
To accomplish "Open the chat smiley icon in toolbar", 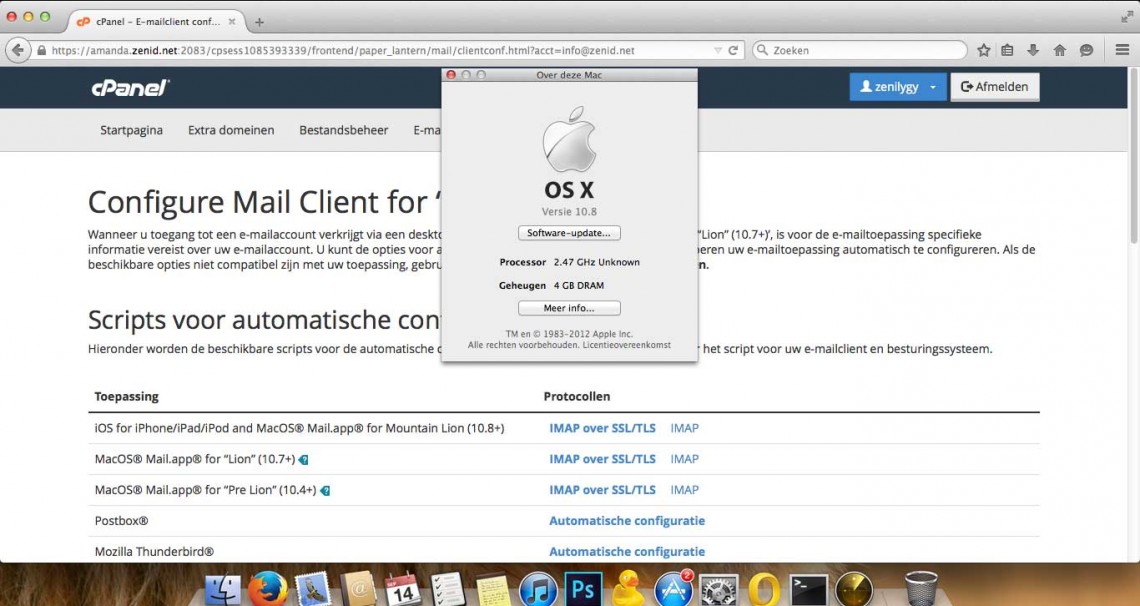I will coord(1086,50).
